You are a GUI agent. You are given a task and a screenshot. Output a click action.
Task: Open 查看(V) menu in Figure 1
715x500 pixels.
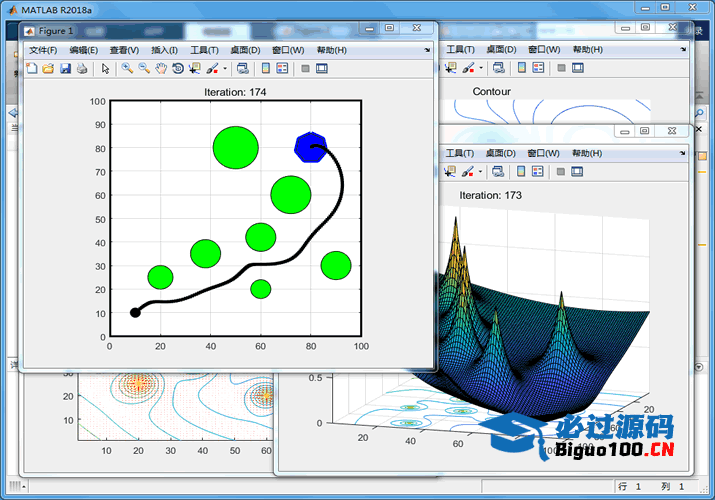(x=124, y=50)
